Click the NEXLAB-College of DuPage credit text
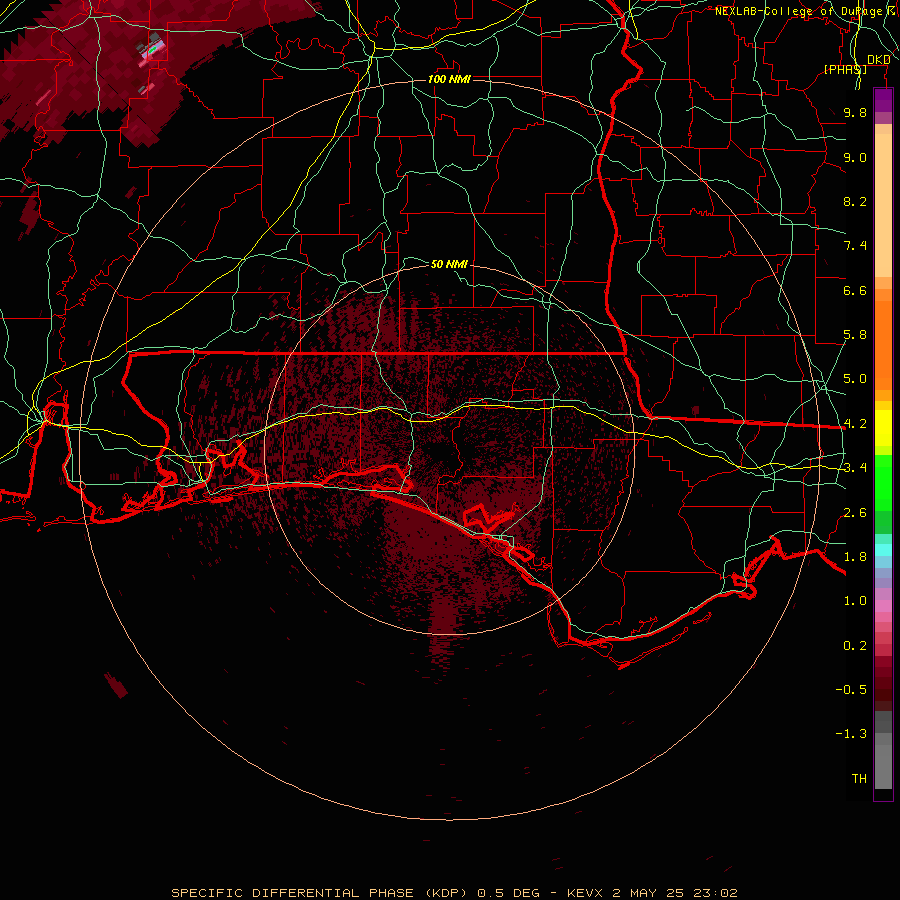900x900 pixels. pos(807,11)
